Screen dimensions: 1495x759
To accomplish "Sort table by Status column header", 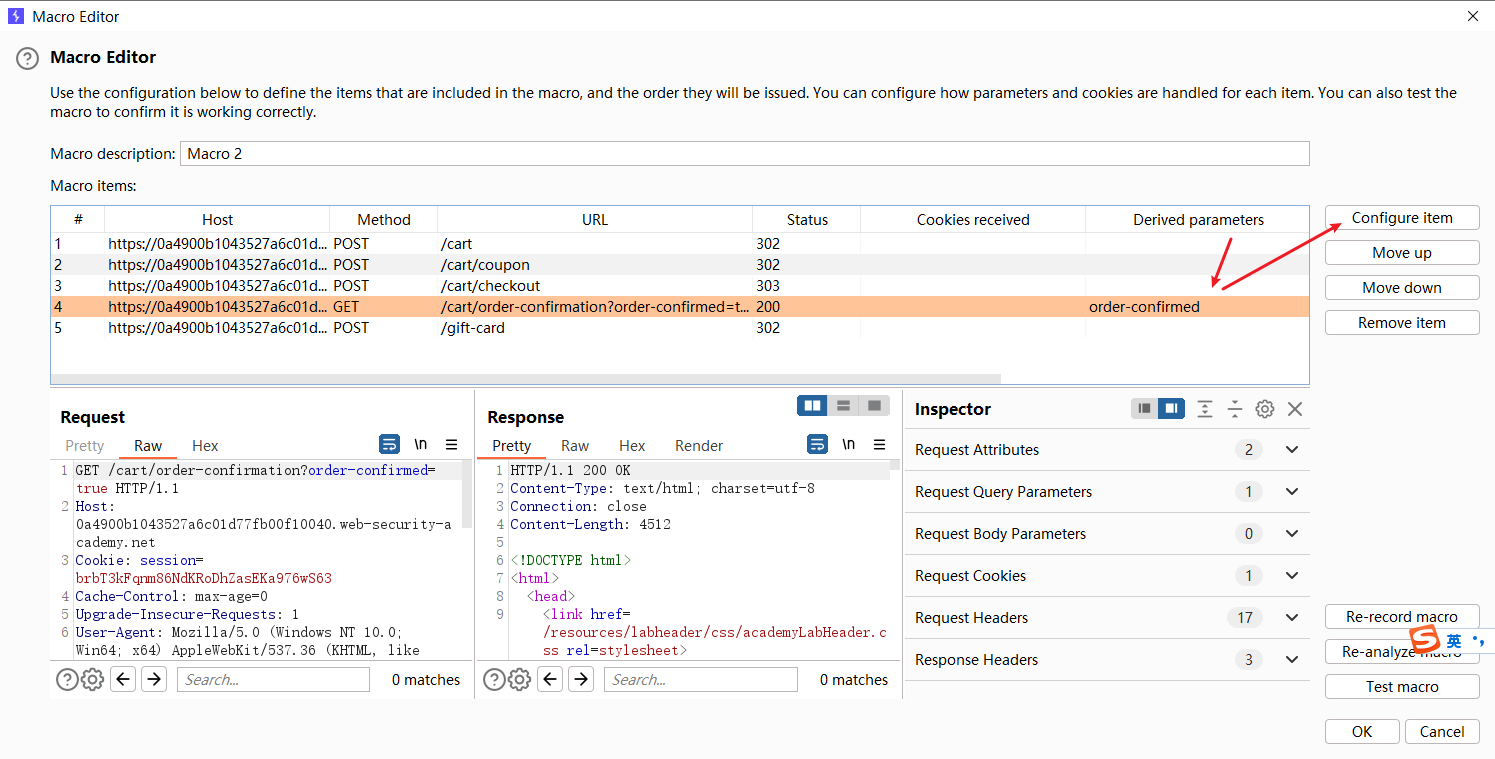I will [807, 220].
